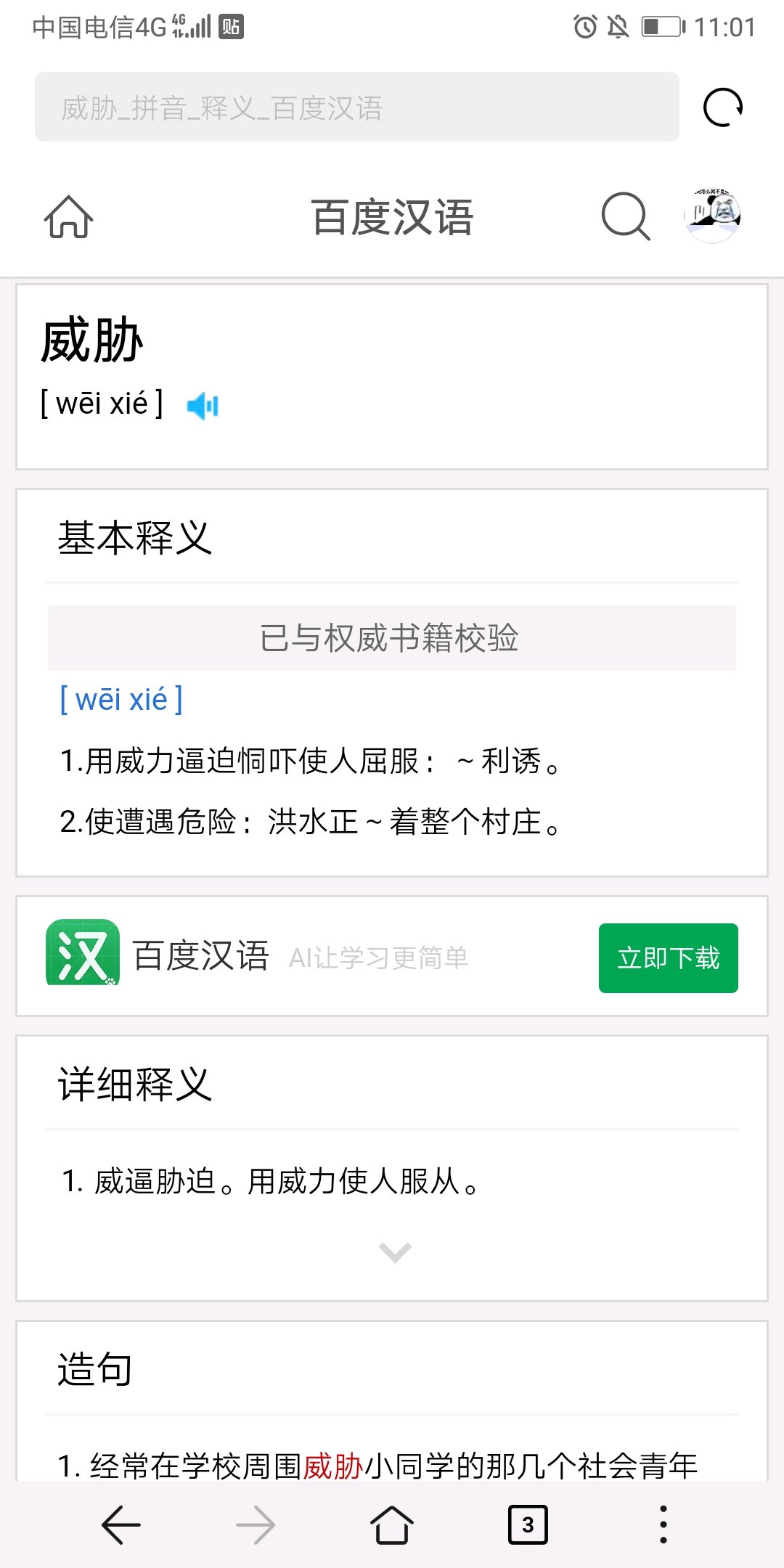Tap the 造句 section heading
This screenshot has height=1568, width=784.
point(95,1369)
